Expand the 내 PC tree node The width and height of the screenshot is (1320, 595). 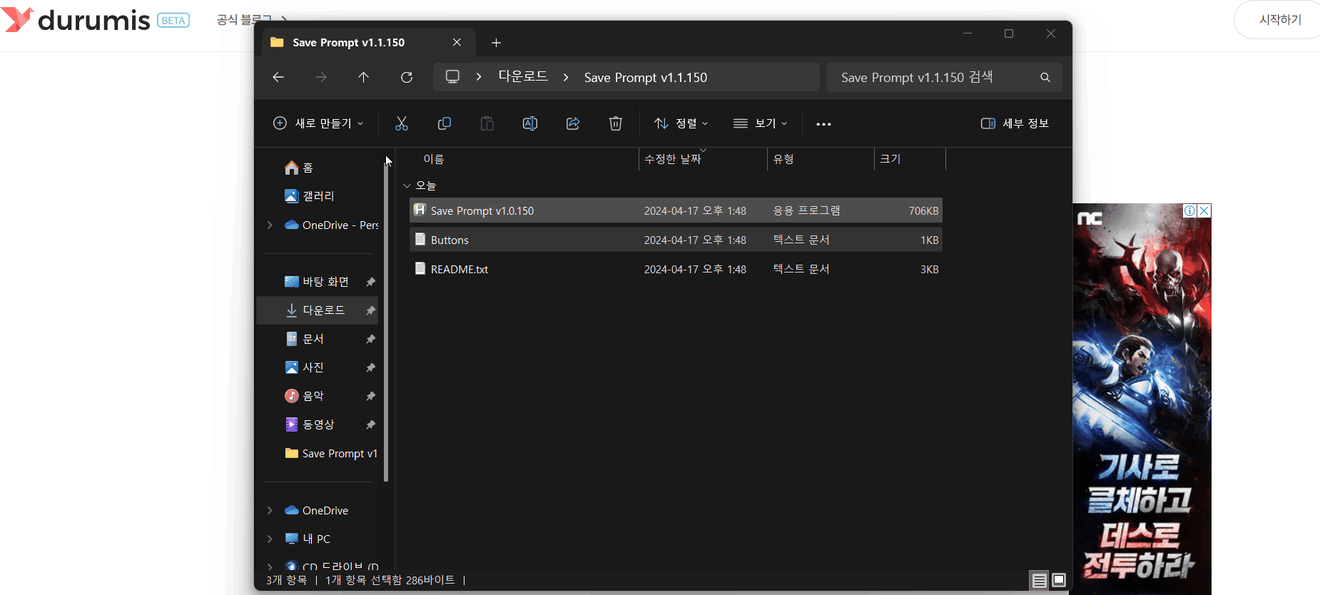pyautogui.click(x=270, y=539)
